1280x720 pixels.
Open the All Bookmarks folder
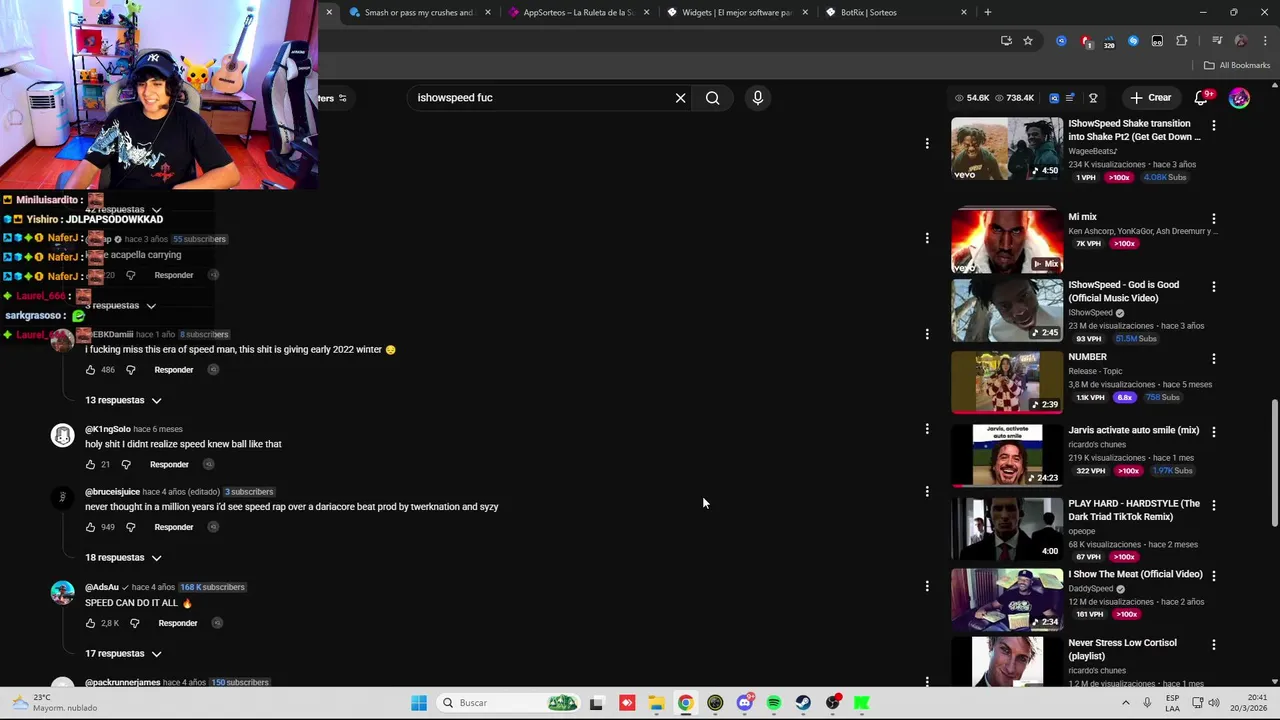click(x=1237, y=65)
